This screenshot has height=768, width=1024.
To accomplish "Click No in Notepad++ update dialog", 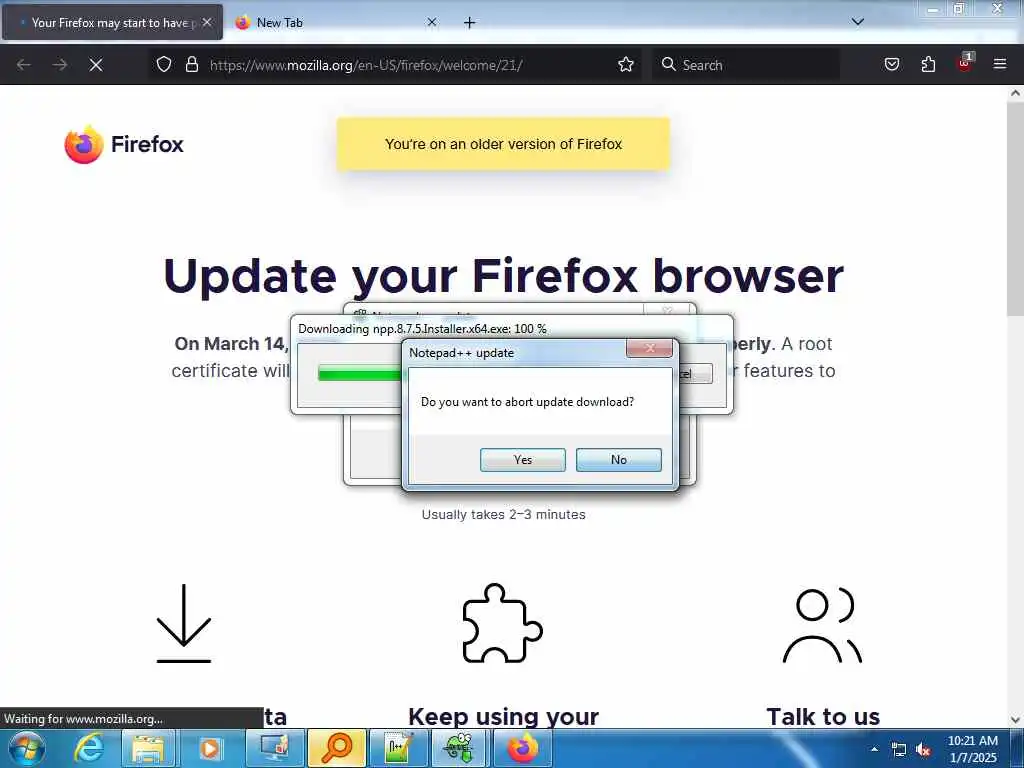I will [618, 460].
